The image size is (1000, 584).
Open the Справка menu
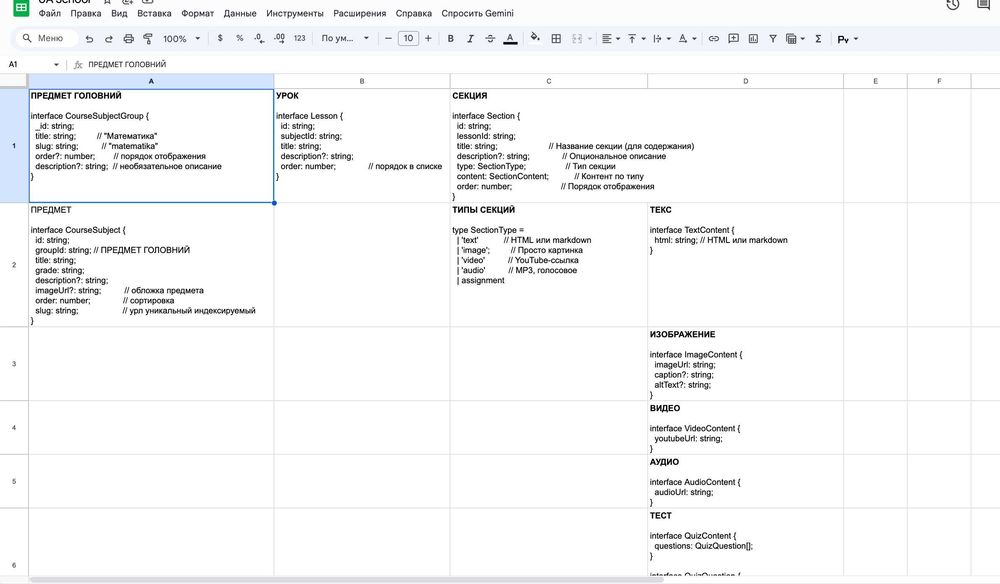pyautogui.click(x=414, y=13)
